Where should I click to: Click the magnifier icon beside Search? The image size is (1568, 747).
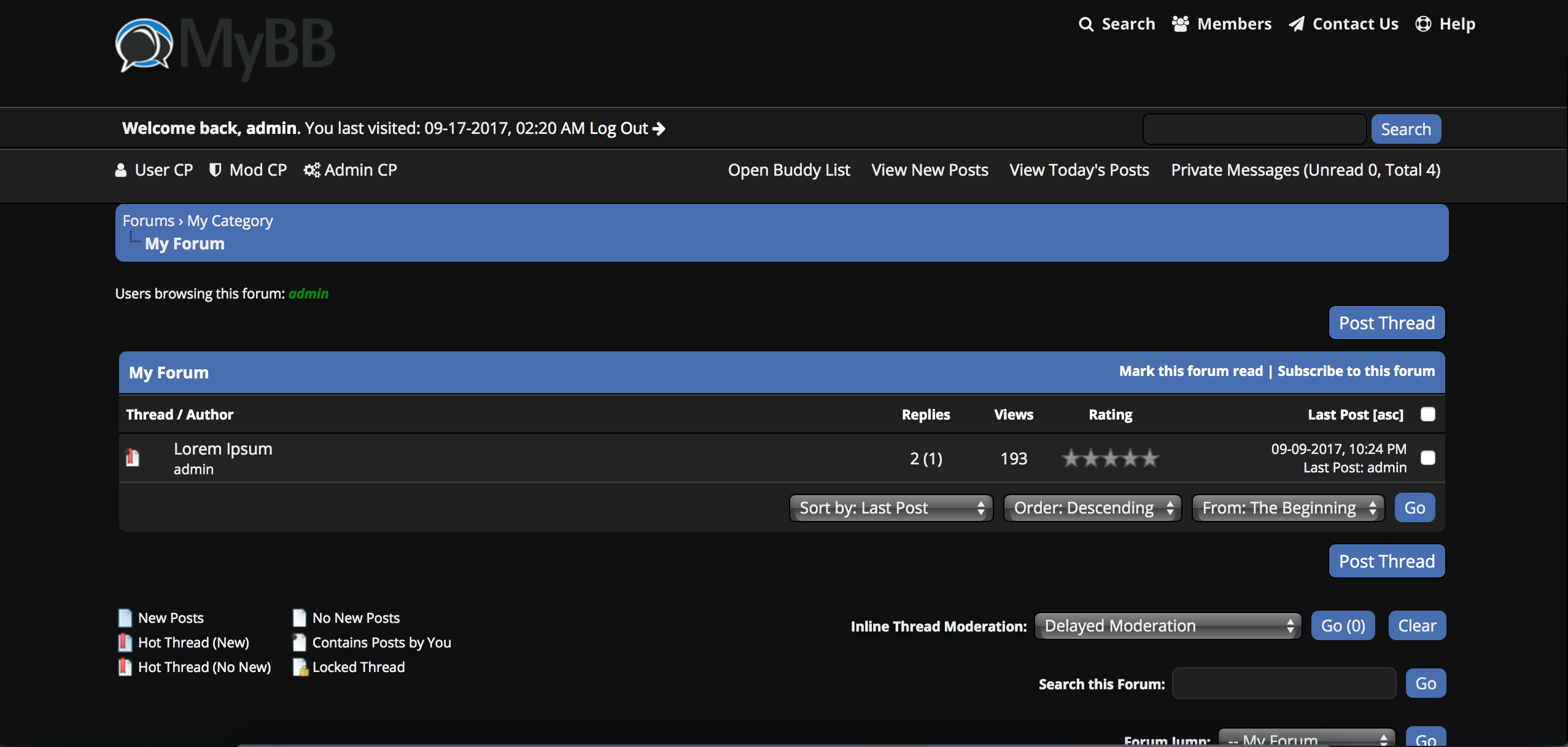pos(1086,24)
